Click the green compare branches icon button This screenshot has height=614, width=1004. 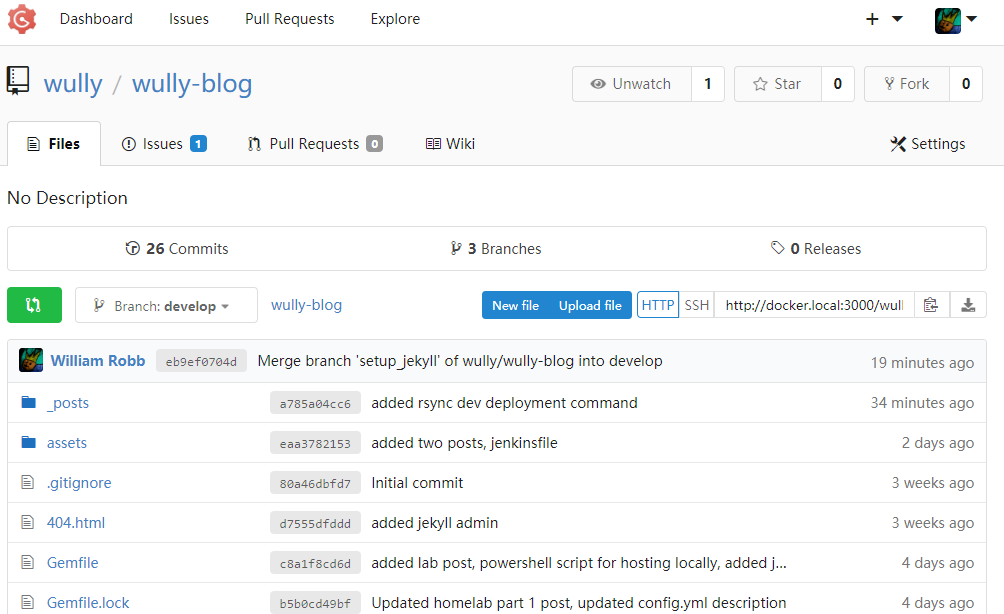(34, 305)
